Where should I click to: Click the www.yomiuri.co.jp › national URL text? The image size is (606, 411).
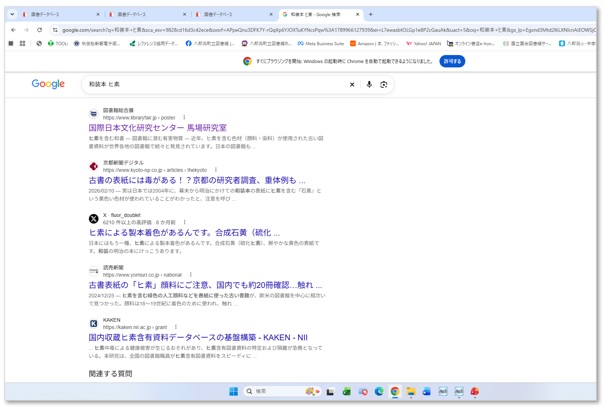click(x=142, y=275)
